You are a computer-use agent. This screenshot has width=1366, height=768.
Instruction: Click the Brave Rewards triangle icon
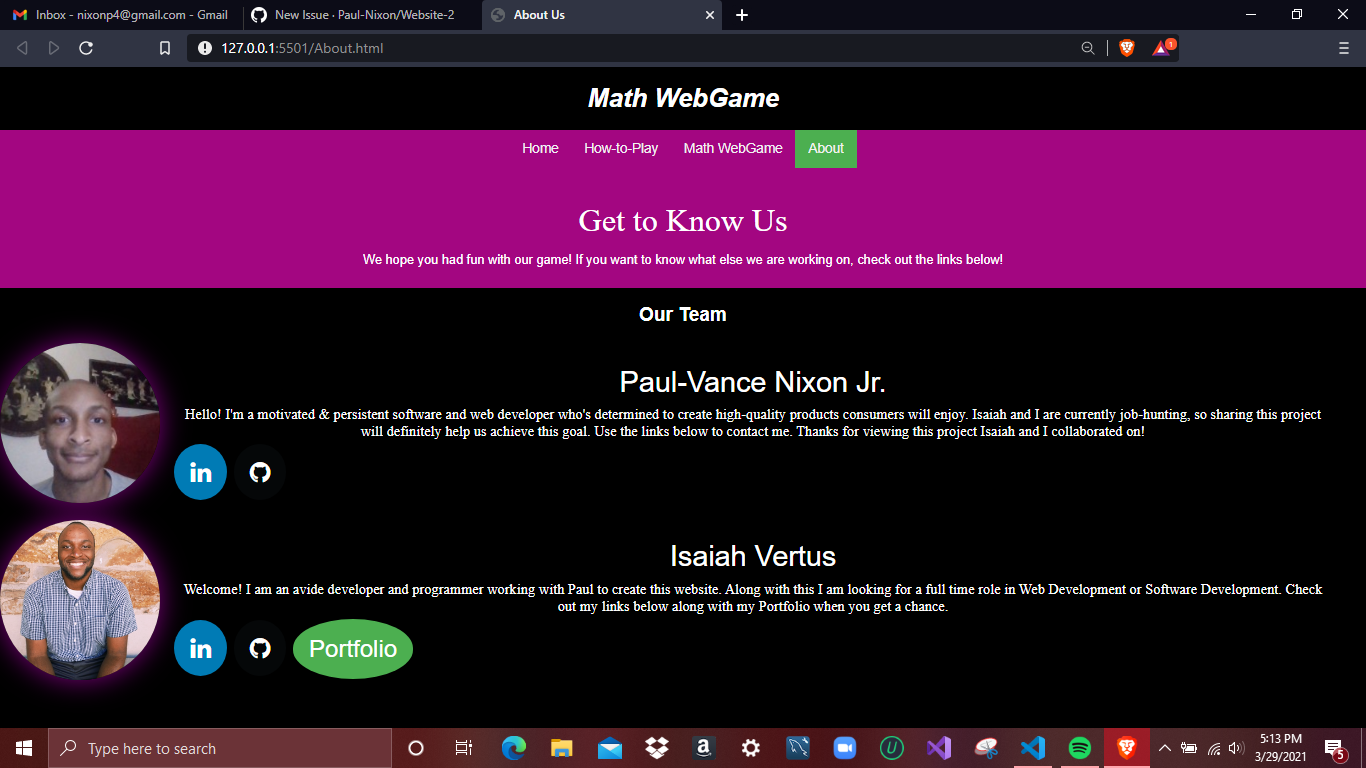1160,47
